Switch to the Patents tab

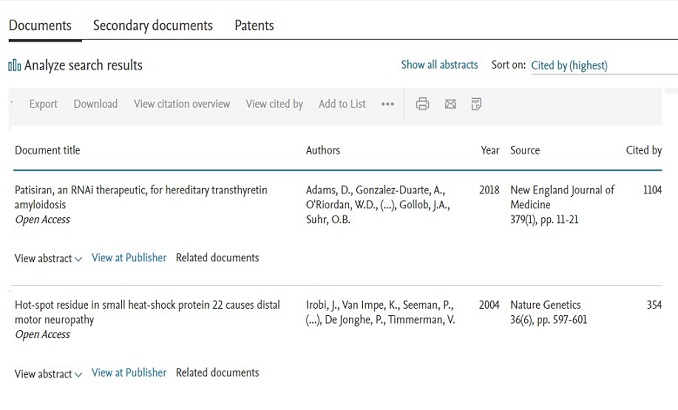coord(254,25)
